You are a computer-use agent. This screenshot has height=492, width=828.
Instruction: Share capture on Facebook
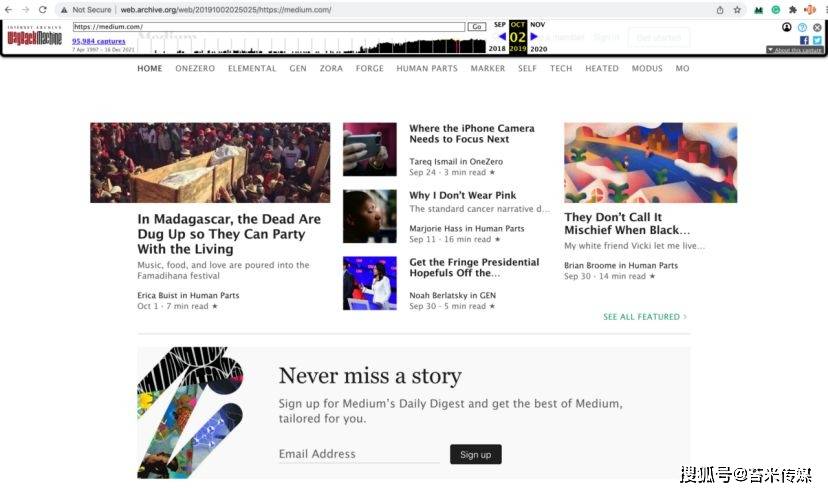coord(804,40)
